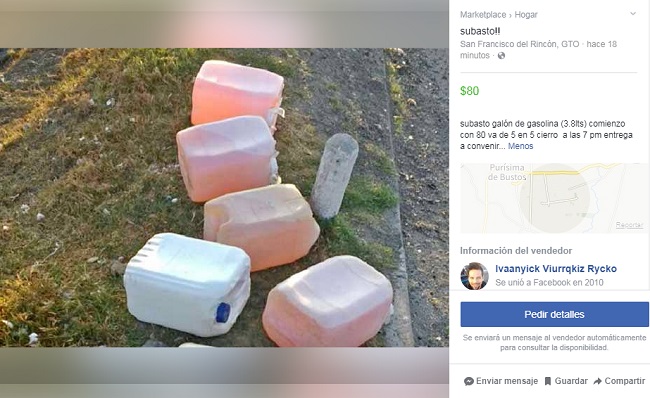
Task: Click the Pedir detalles button
Action: tap(554, 314)
